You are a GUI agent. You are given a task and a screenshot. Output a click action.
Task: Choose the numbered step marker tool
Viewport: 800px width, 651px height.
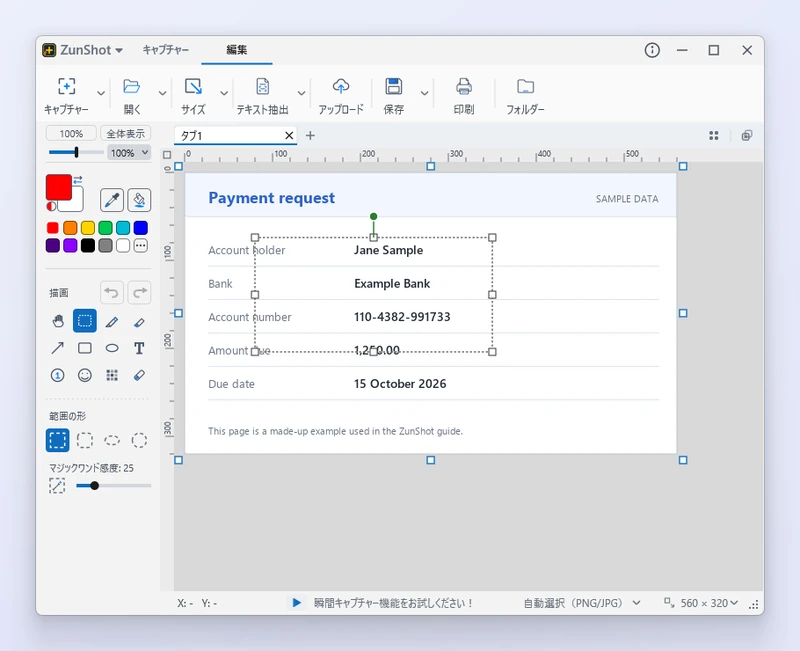click(x=58, y=375)
